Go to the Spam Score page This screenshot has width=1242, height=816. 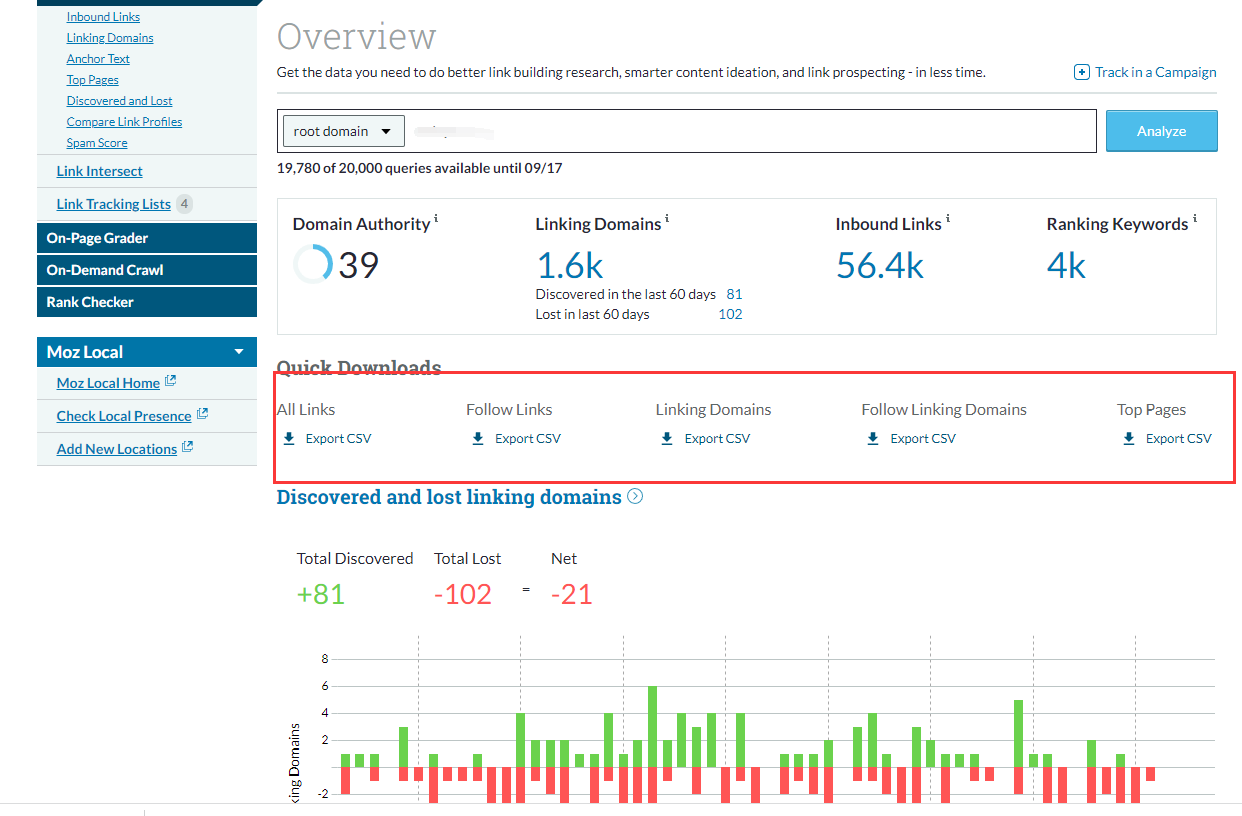click(x=97, y=143)
